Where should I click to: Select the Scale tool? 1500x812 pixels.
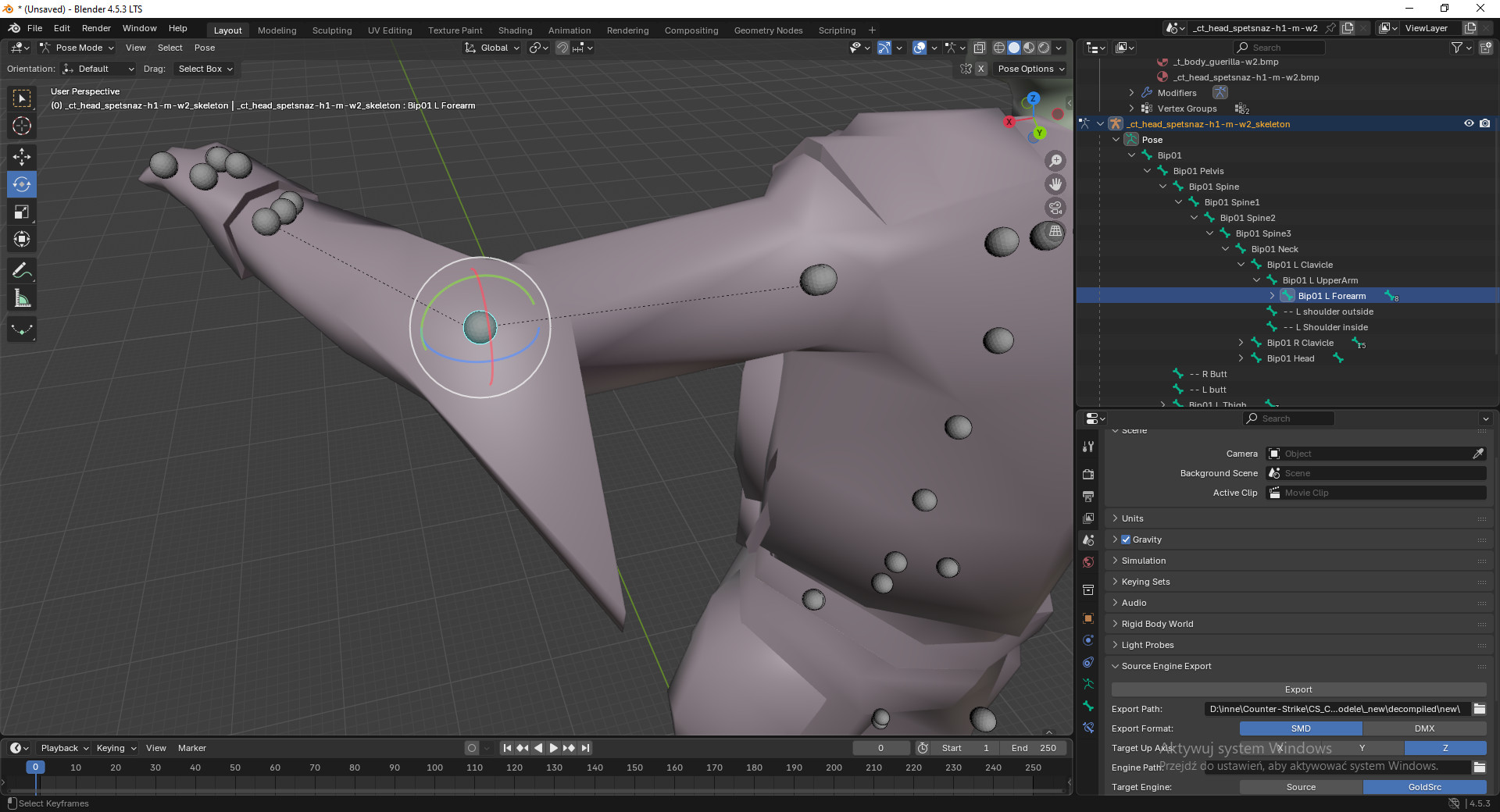click(21, 212)
